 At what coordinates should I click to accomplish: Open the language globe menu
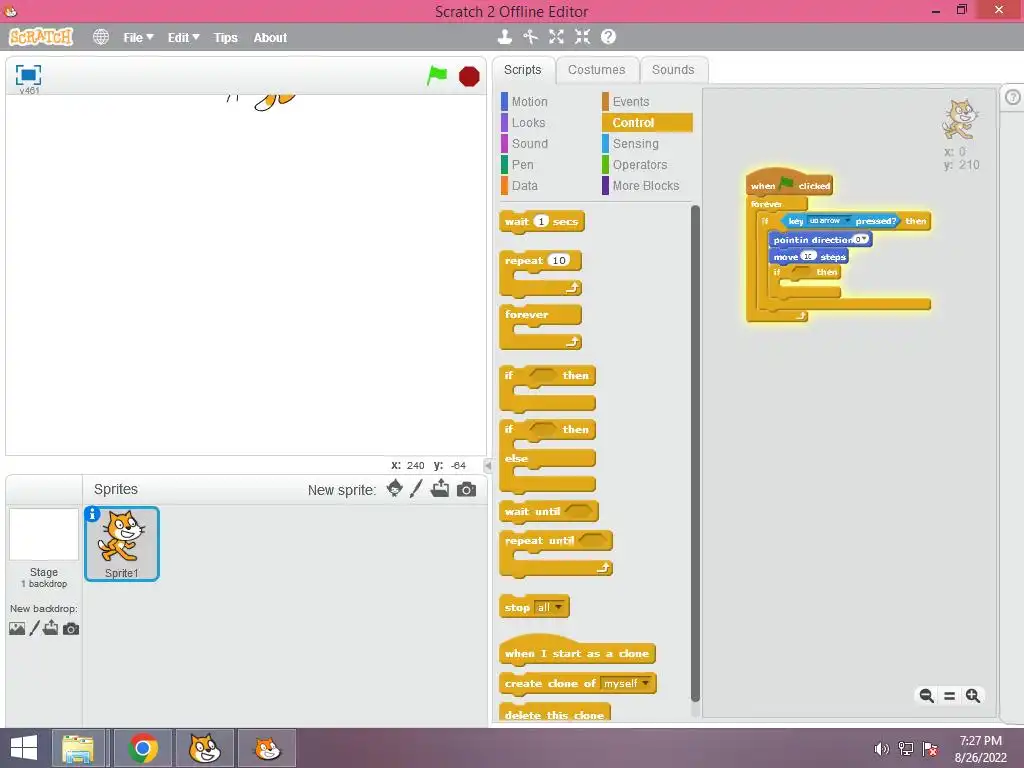101,37
